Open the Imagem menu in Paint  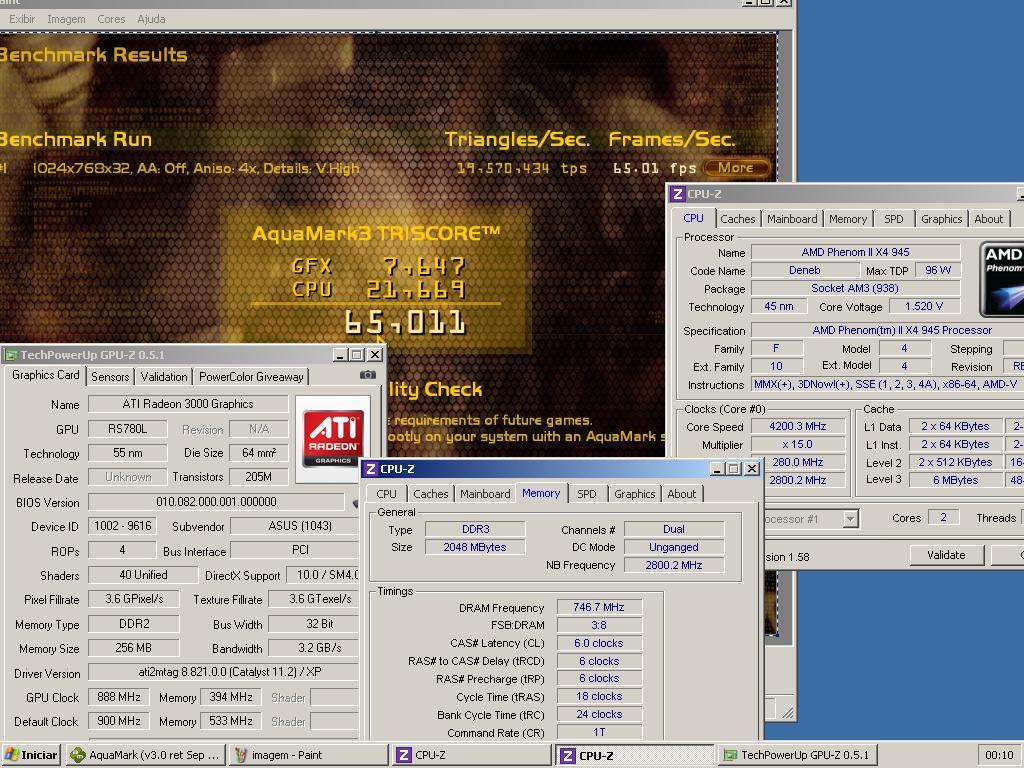pyautogui.click(x=66, y=19)
